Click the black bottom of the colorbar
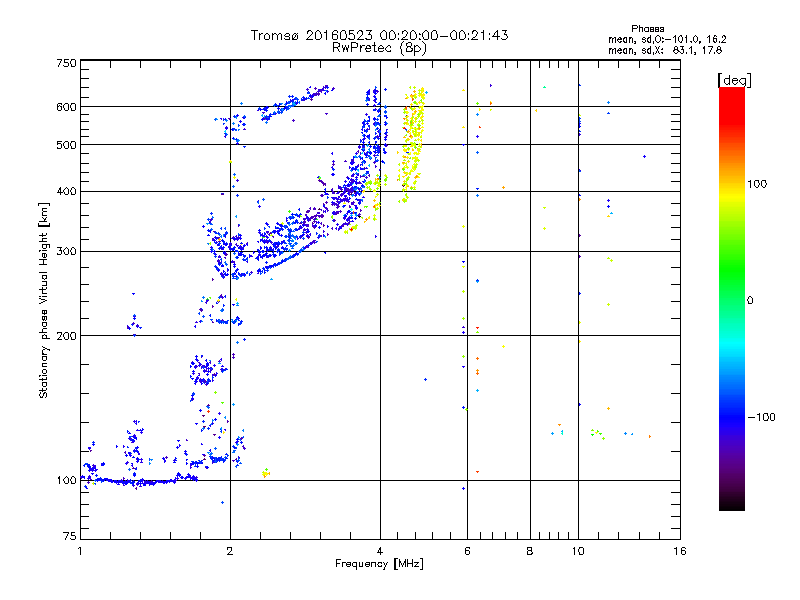Image resolution: width=800 pixels, height=600 pixels. [732, 503]
